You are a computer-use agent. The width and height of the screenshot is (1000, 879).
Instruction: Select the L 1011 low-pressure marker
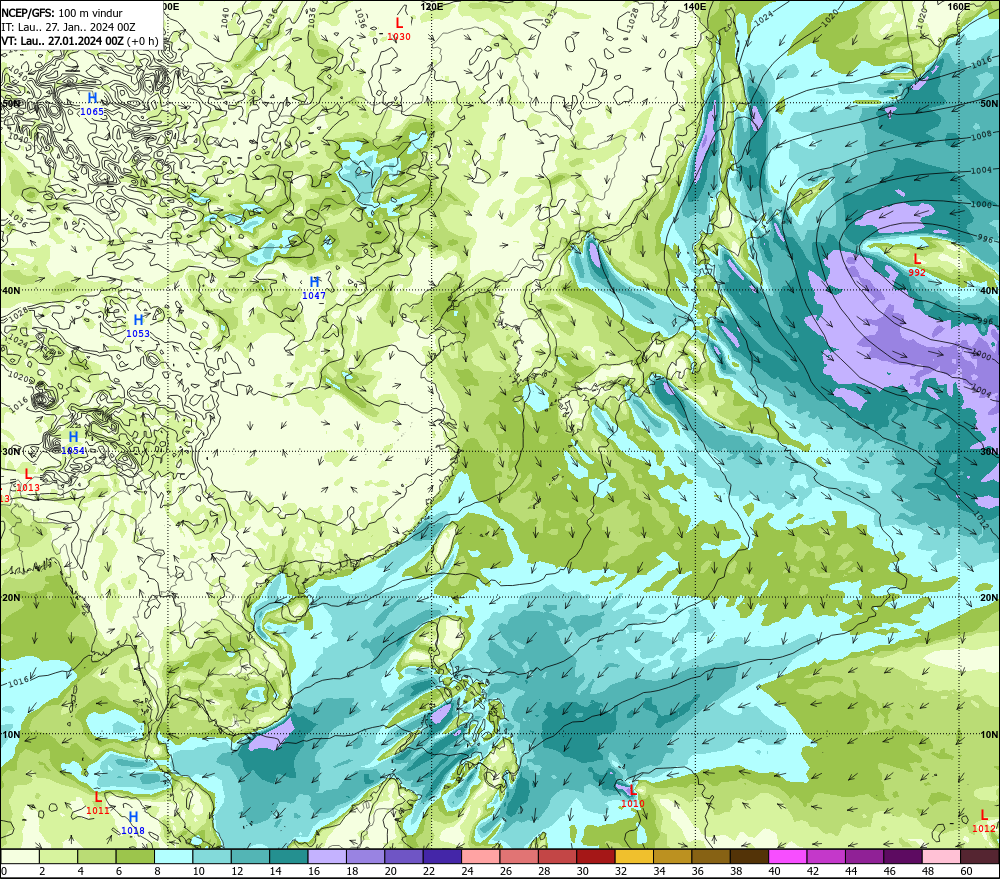coord(98,803)
